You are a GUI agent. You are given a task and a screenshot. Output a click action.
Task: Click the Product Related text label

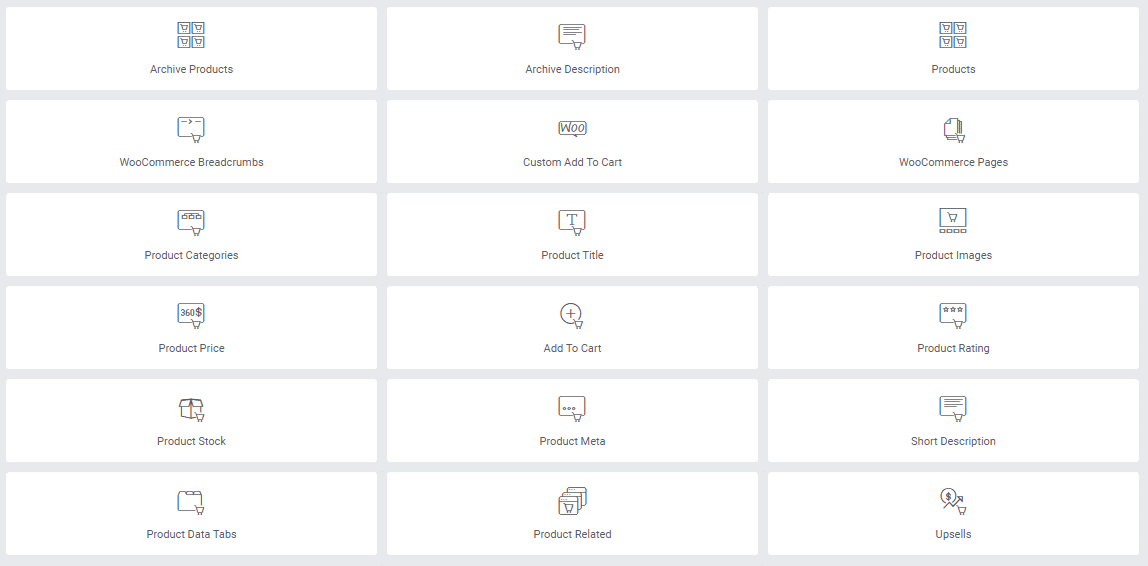(573, 535)
